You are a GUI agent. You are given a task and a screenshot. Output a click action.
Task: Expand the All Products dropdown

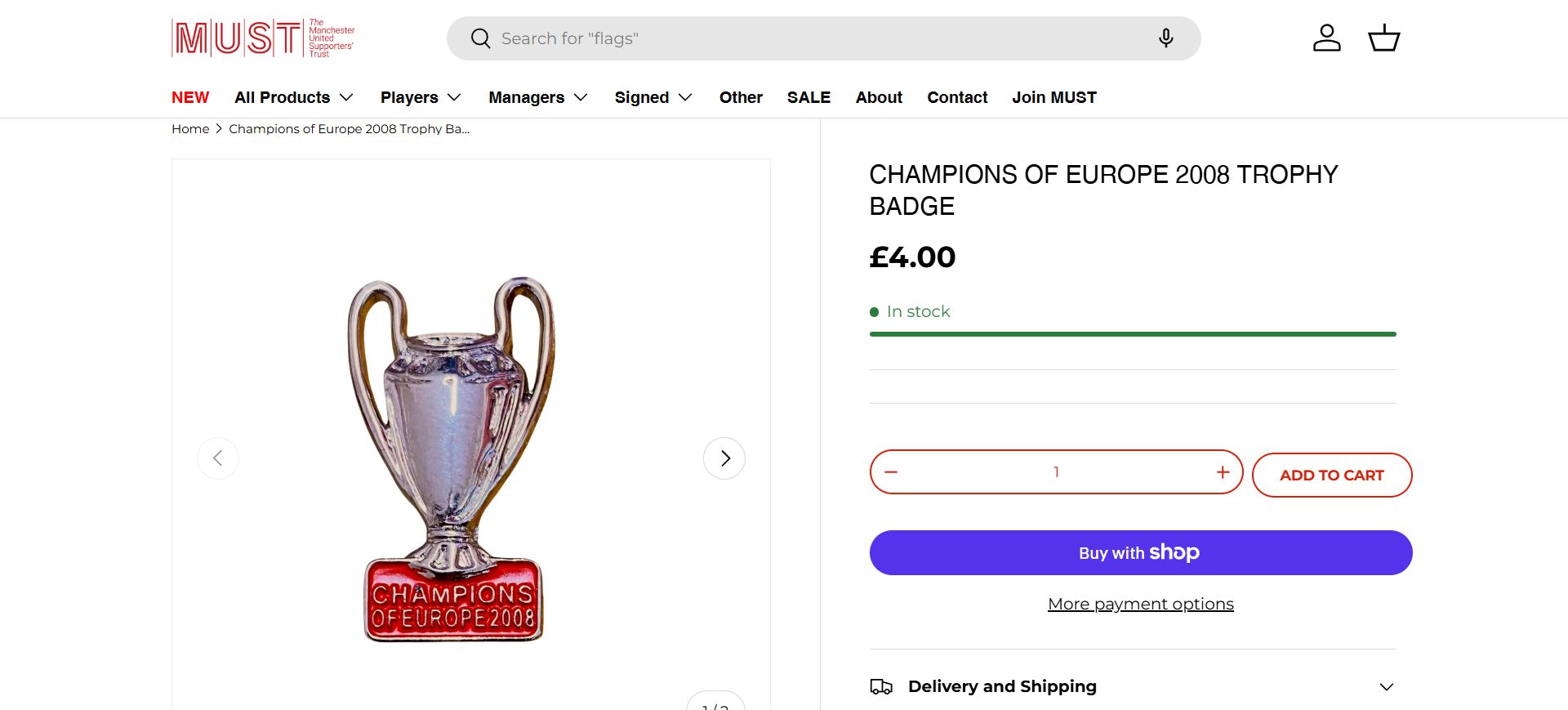(293, 98)
